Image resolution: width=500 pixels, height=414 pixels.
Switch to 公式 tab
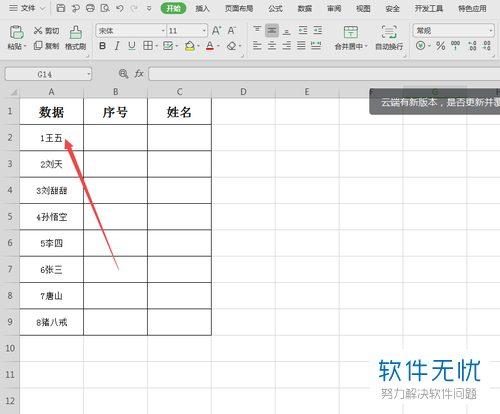[x=275, y=8]
